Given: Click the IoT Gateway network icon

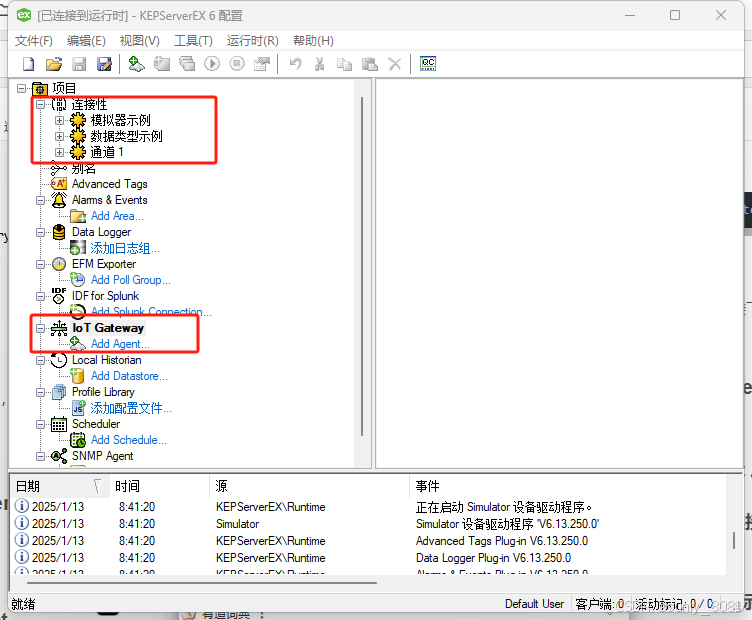Looking at the screenshot, I should click(x=59, y=328).
